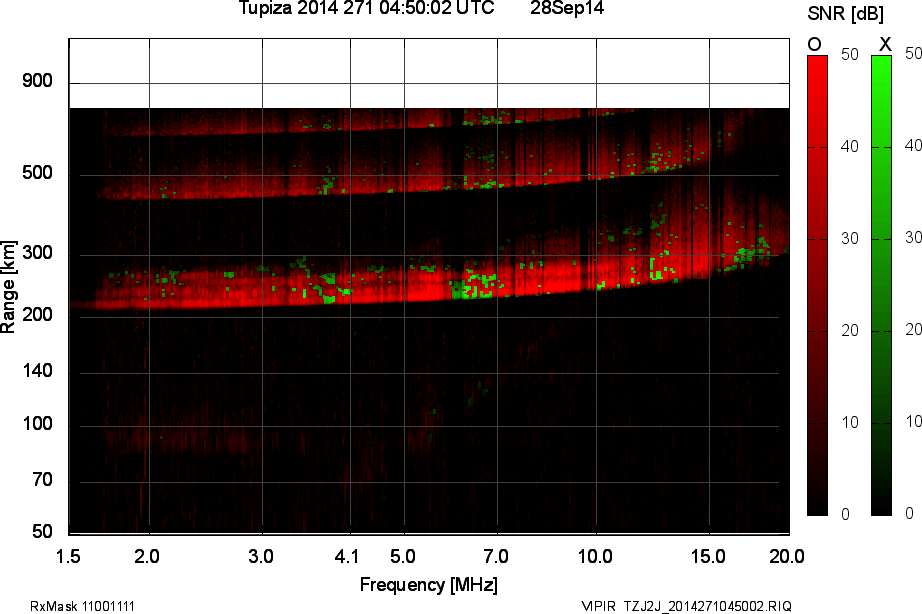Click the 'O' label above the red bar

(x=814, y=45)
